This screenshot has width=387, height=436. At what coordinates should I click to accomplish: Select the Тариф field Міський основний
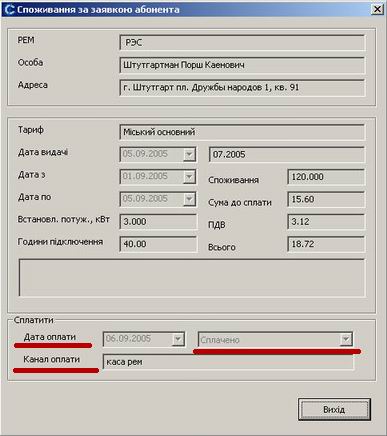242,132
